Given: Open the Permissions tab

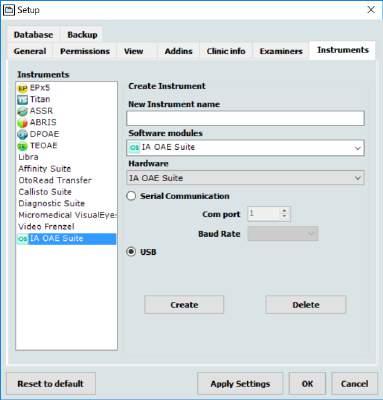Looking at the screenshot, I should 85,51.
